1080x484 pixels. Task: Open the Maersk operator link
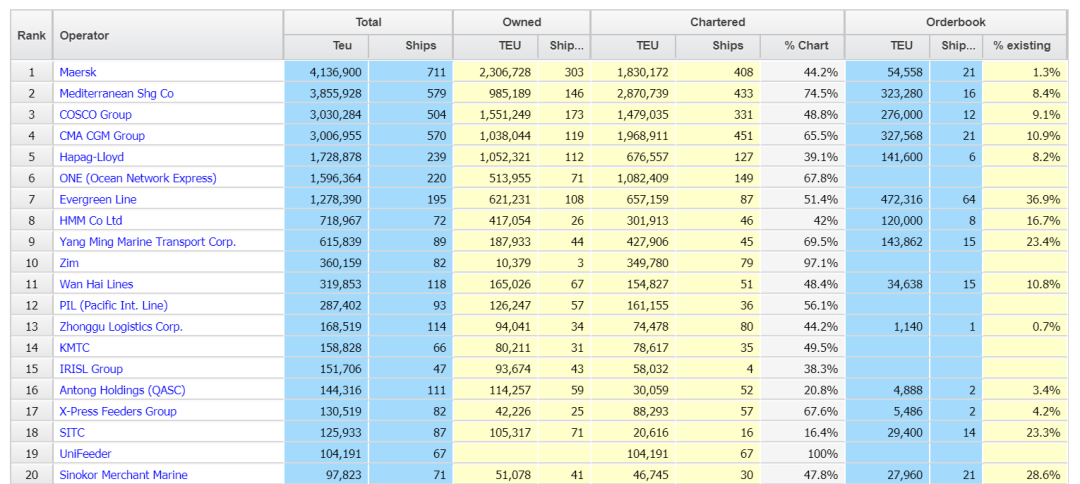click(78, 72)
